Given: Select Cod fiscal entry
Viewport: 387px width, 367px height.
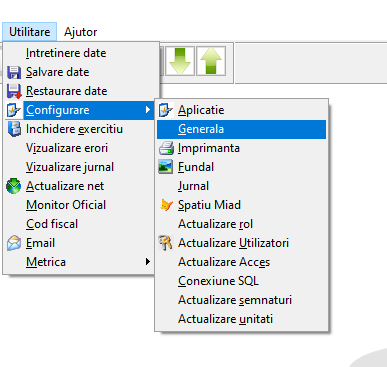Looking at the screenshot, I should click(79, 224).
